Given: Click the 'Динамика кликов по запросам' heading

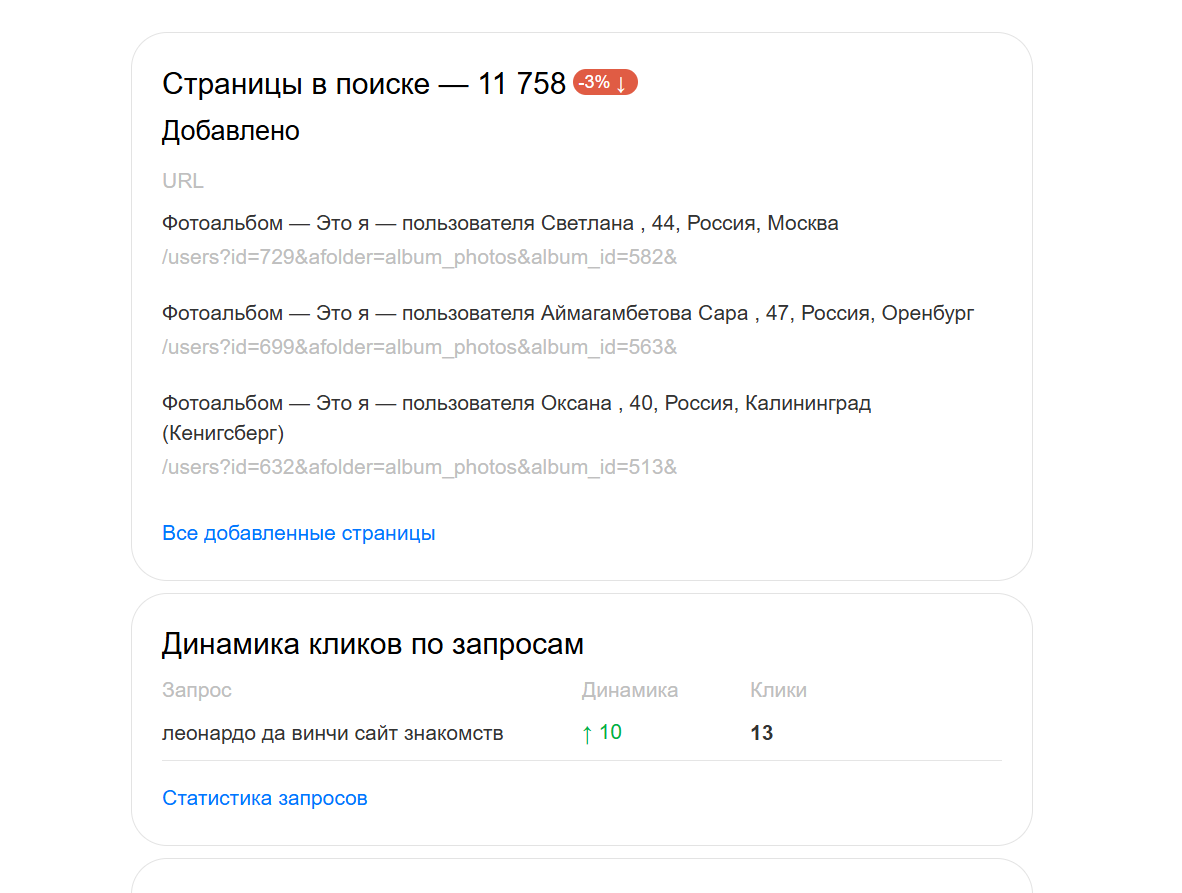Looking at the screenshot, I should click(372, 644).
